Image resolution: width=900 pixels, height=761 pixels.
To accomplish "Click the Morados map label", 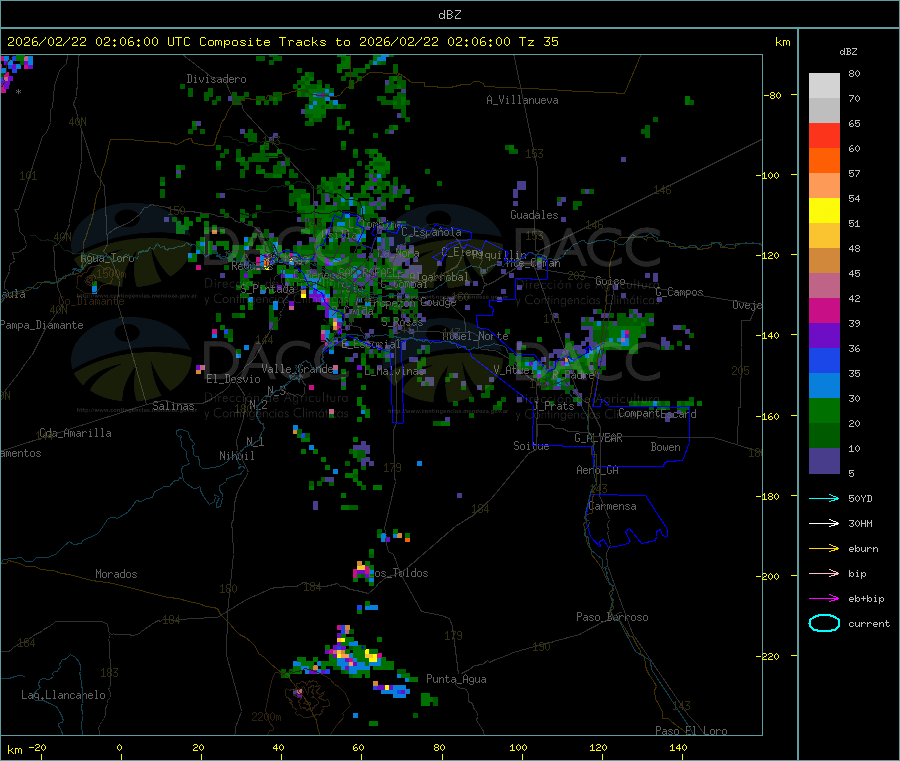I will pos(116,574).
